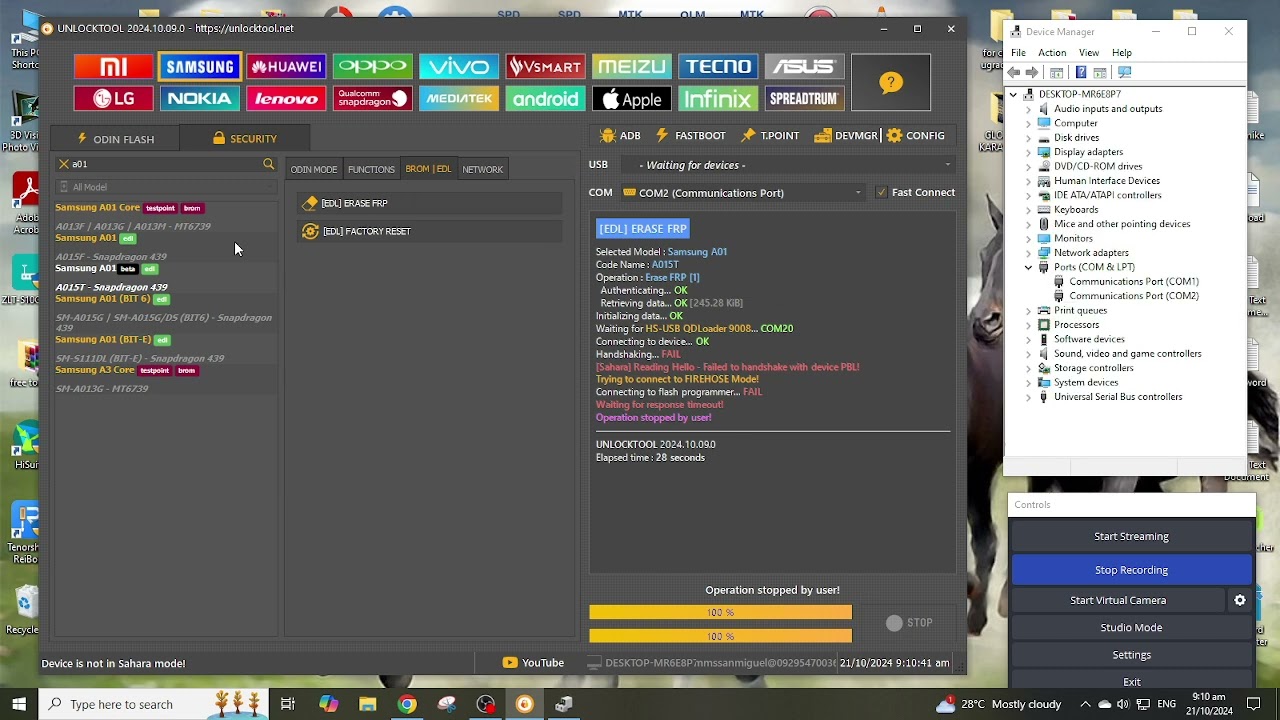1280x720 pixels.
Task: Select the ASUS brand tile
Action: (804, 67)
